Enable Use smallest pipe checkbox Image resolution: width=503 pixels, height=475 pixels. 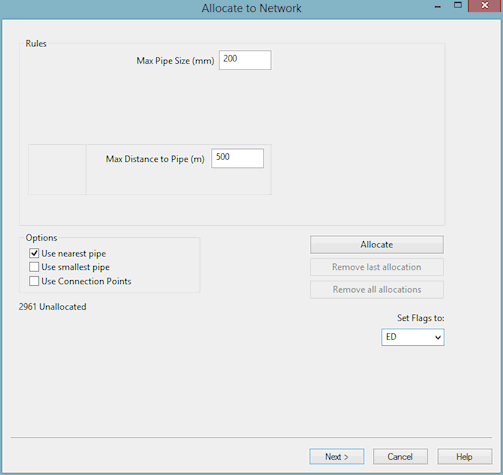tap(34, 267)
